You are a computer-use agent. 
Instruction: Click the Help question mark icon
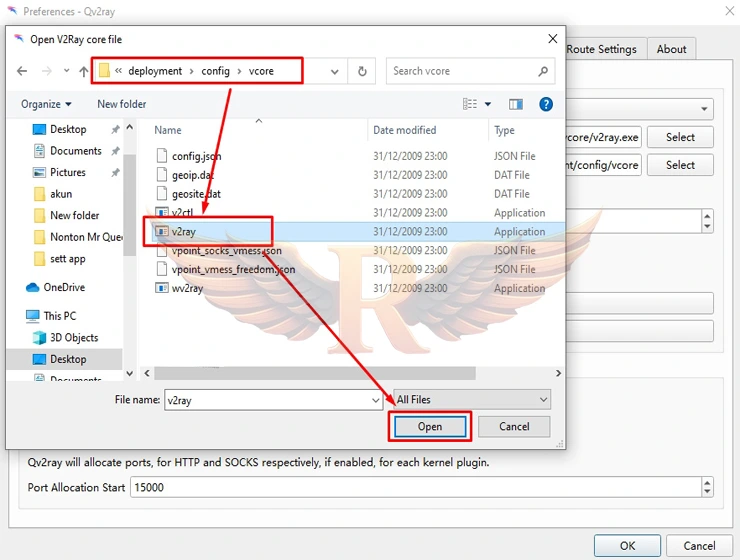coord(546,104)
